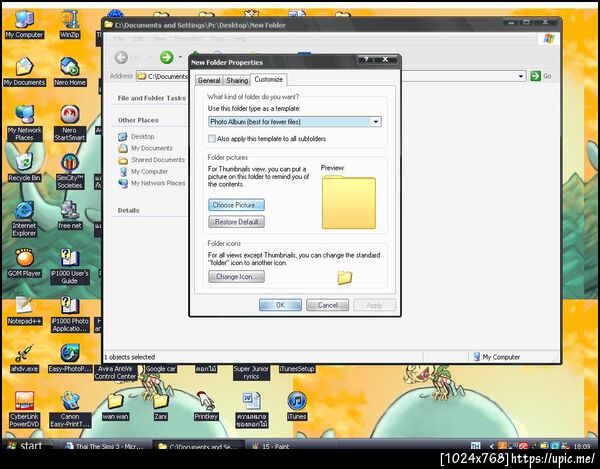The width and height of the screenshot is (600, 469).
Task: Open Desktop link in Other Places
Action: click(136, 137)
